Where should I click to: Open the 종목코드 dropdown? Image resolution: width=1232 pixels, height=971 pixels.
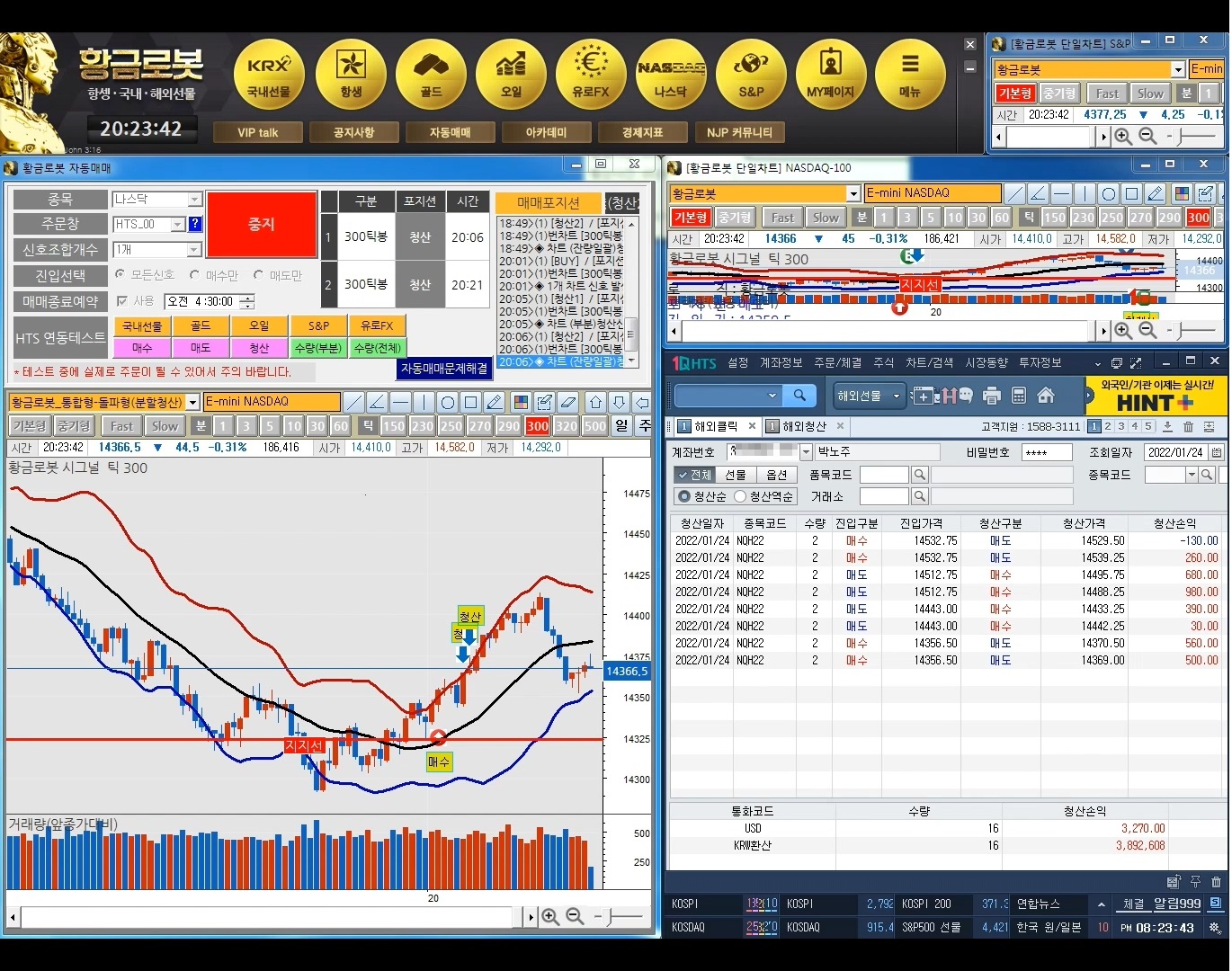(x=1192, y=475)
